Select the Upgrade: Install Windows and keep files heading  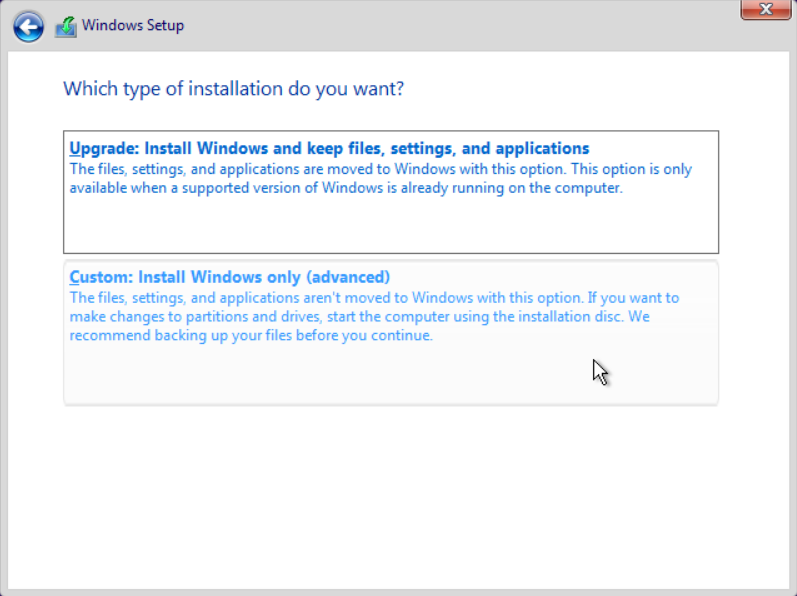(329, 148)
